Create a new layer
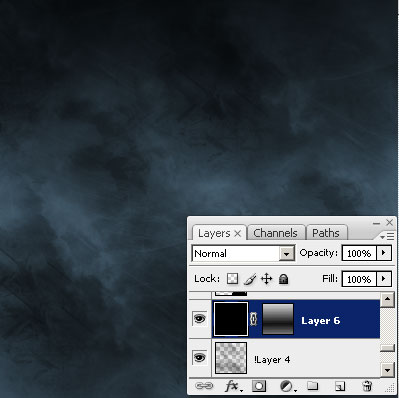 pyautogui.click(x=339, y=386)
